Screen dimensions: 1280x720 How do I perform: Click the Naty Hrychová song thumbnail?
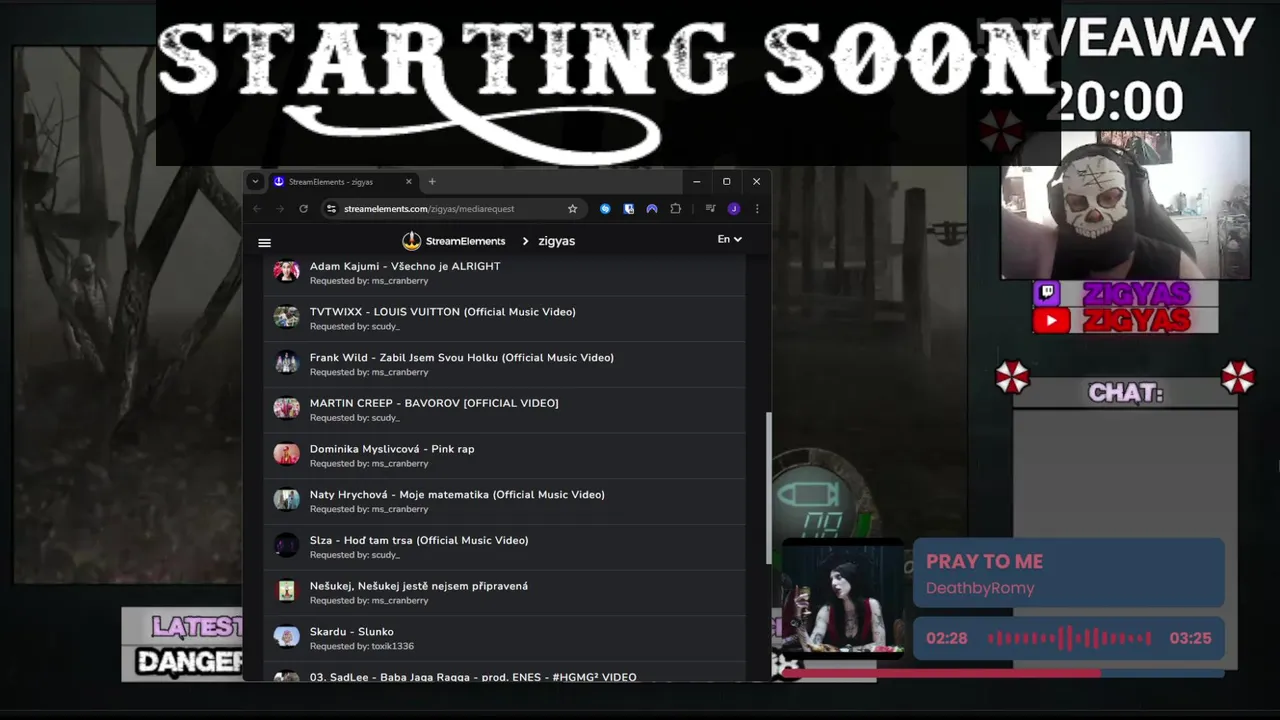point(287,500)
